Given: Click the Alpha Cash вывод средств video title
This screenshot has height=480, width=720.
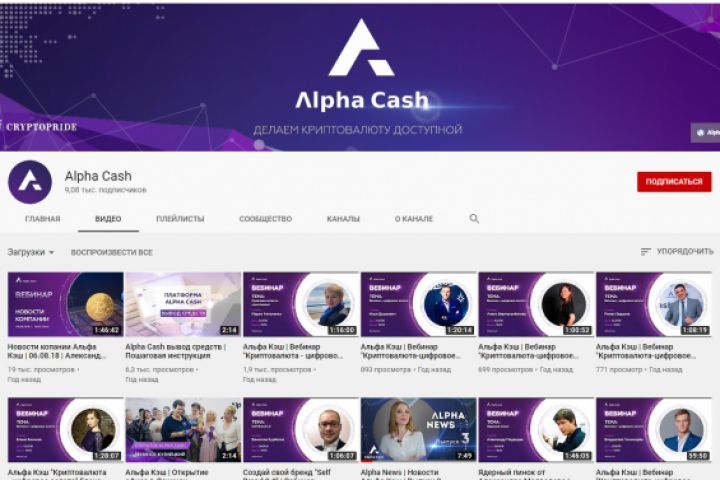Looking at the screenshot, I should coord(176,351).
